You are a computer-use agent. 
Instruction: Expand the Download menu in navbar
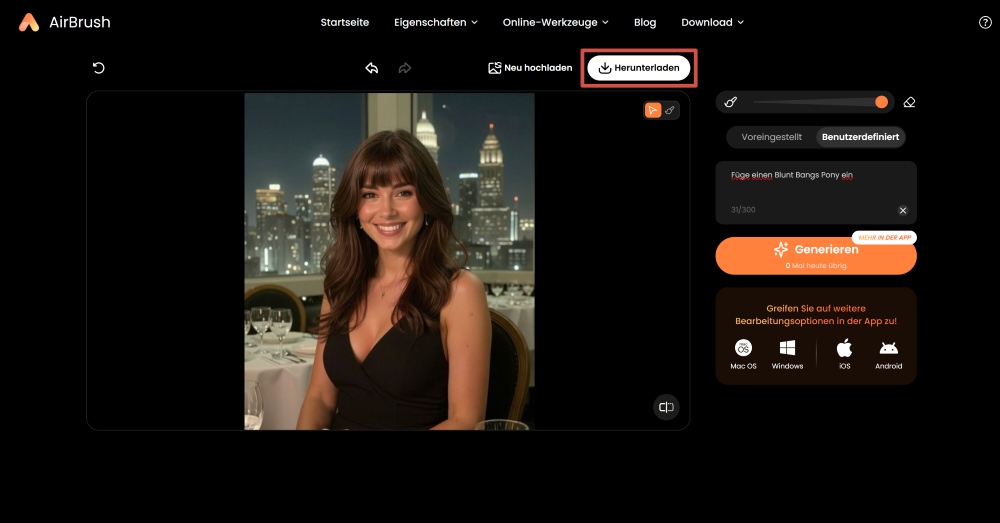click(713, 22)
